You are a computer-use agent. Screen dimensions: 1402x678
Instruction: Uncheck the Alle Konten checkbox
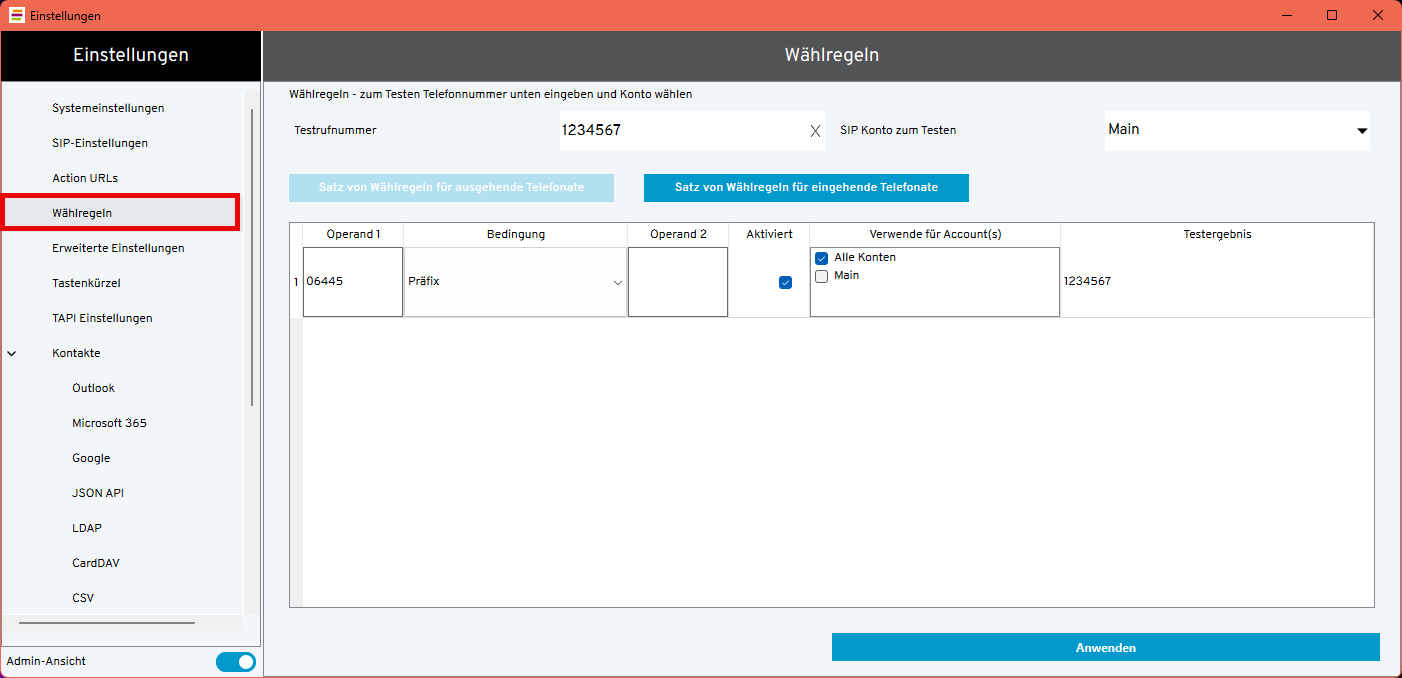pyautogui.click(x=822, y=258)
